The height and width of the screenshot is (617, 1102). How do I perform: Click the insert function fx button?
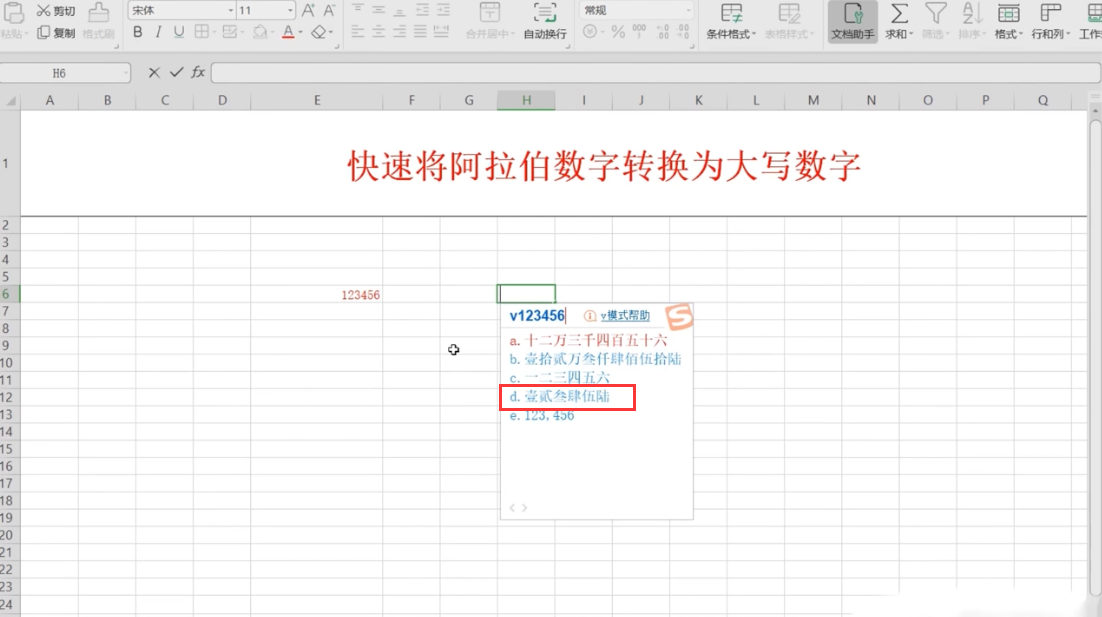[x=198, y=72]
